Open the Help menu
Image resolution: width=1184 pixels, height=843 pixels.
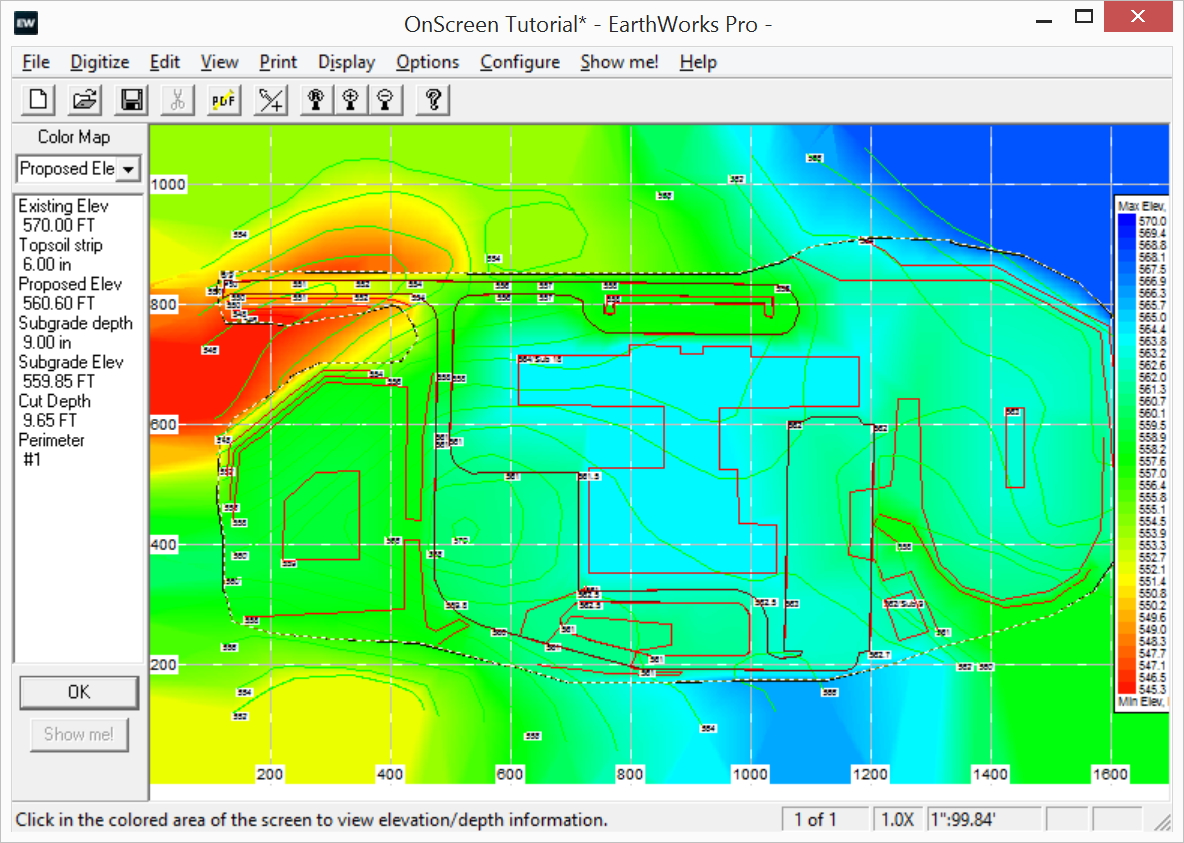tap(698, 62)
